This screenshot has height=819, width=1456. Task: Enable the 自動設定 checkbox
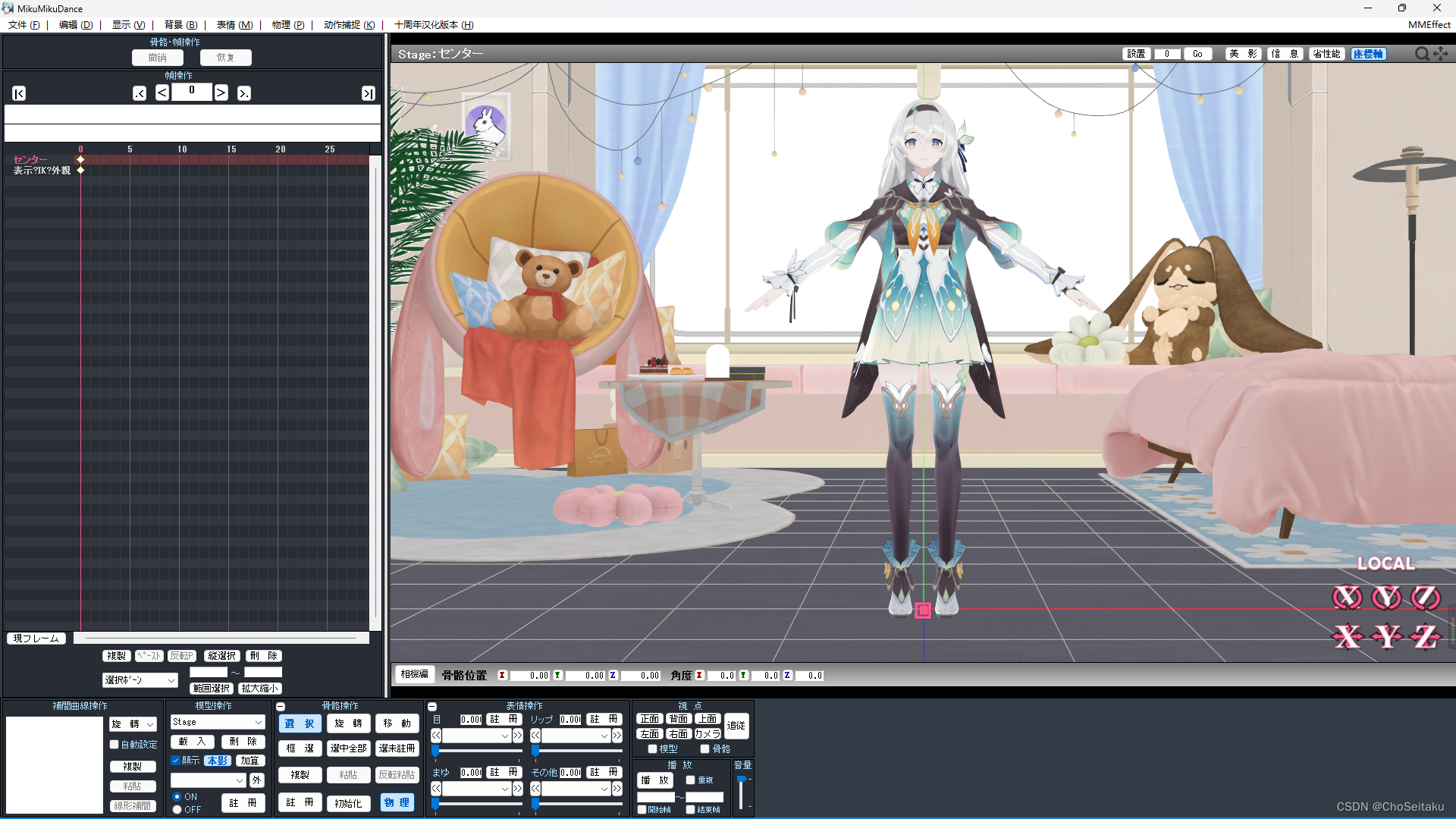[115, 745]
